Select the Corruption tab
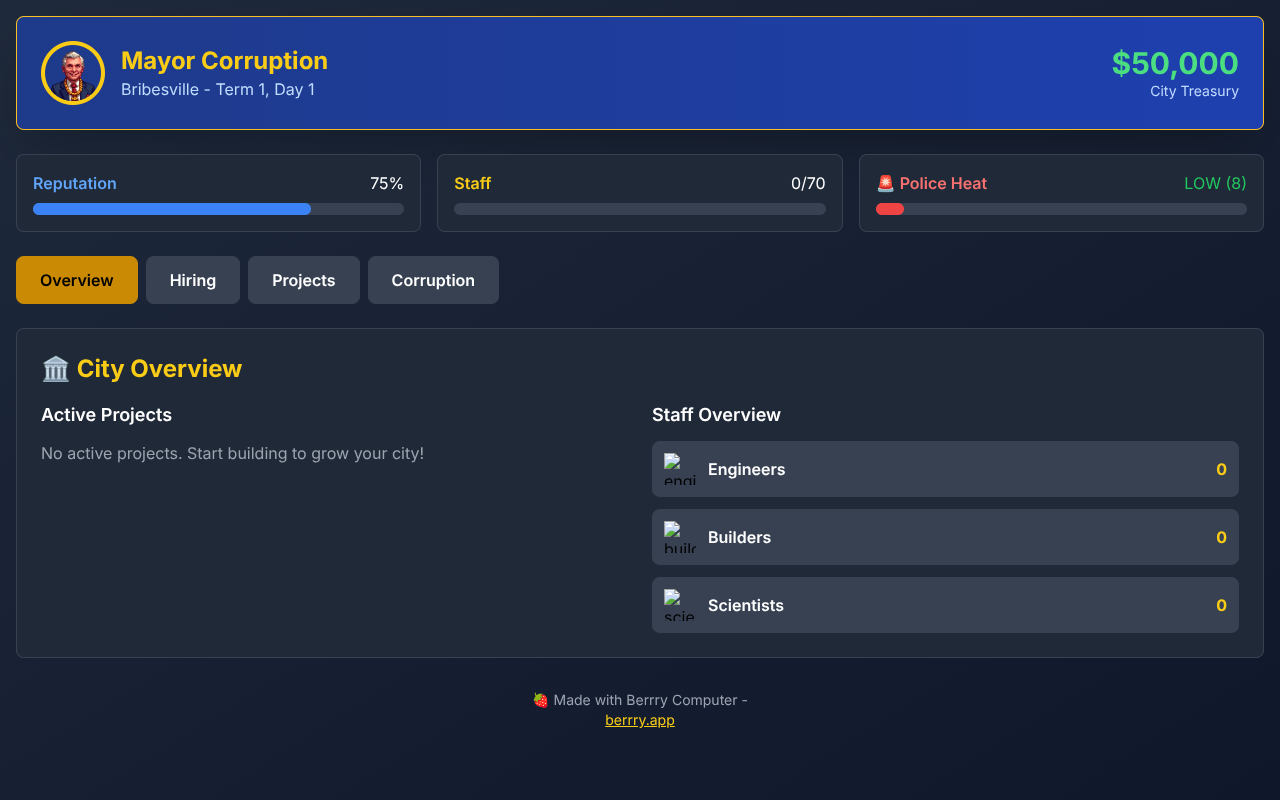Viewport: 1280px width, 800px height. pyautogui.click(x=433, y=280)
